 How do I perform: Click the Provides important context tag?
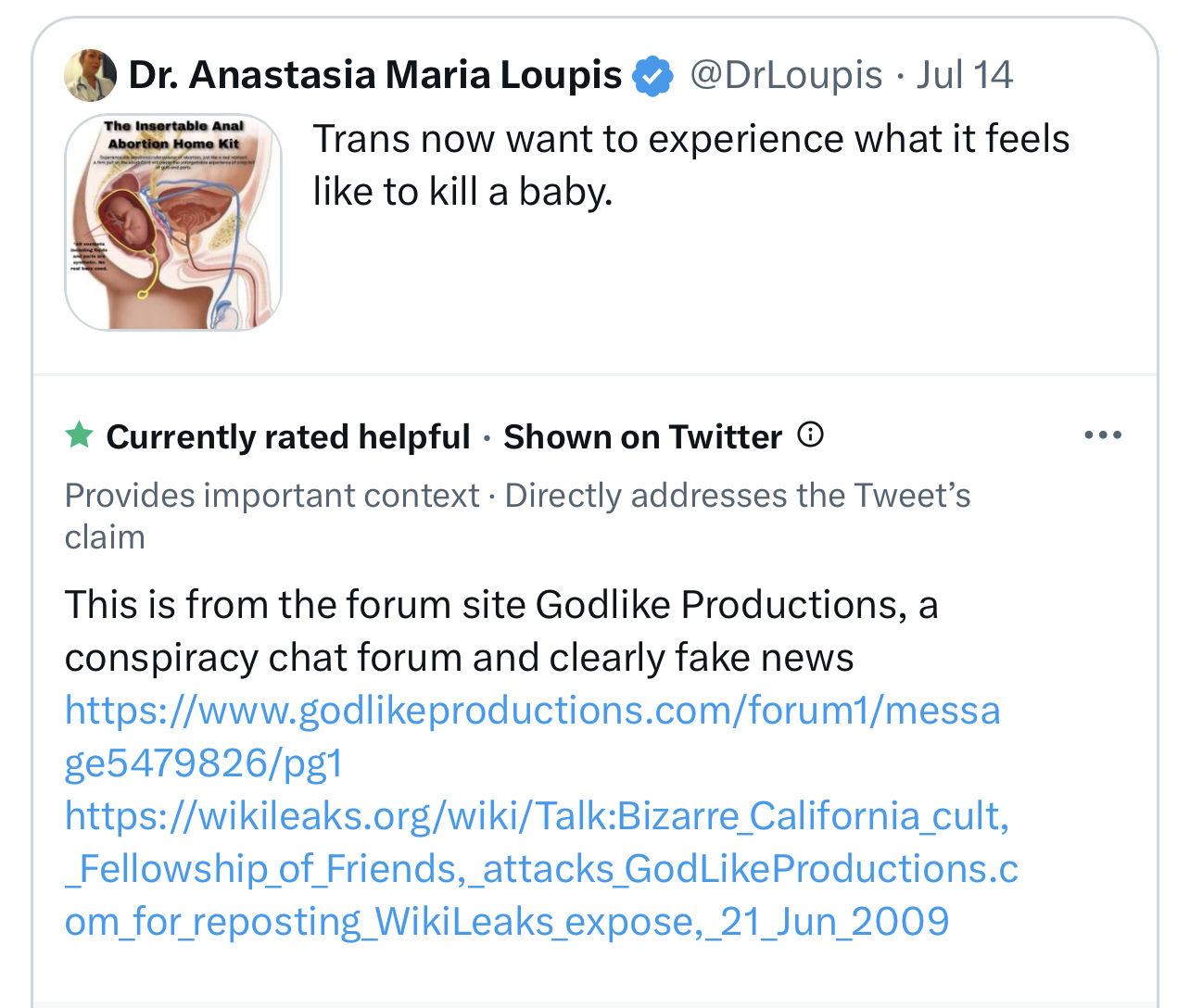pyautogui.click(x=272, y=496)
